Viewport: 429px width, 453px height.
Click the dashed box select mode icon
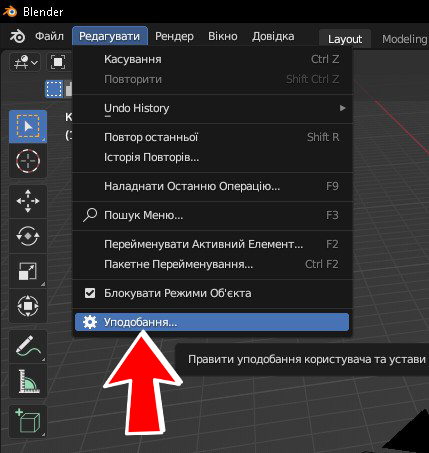(x=54, y=89)
